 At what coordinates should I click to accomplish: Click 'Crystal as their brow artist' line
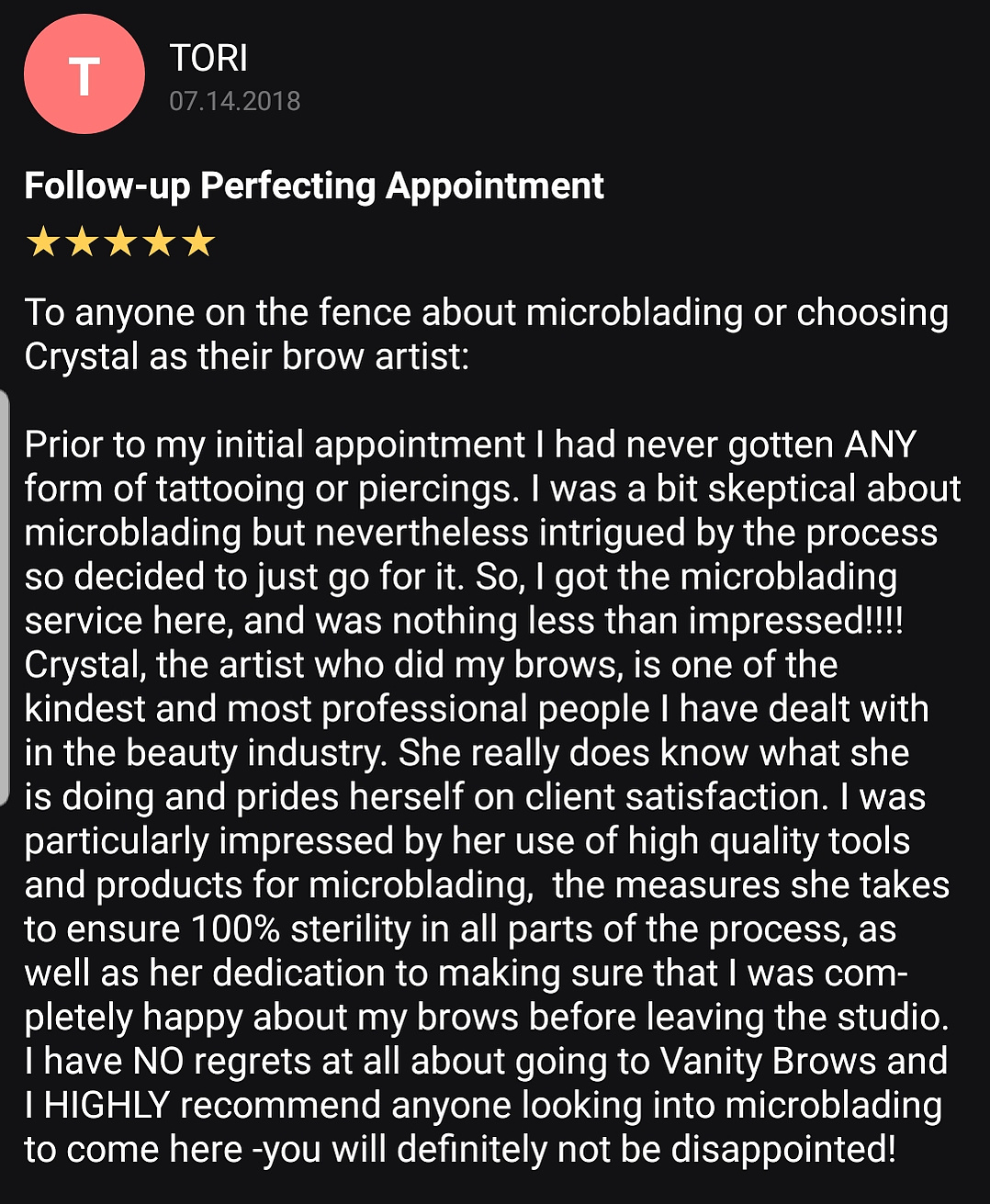point(246,356)
